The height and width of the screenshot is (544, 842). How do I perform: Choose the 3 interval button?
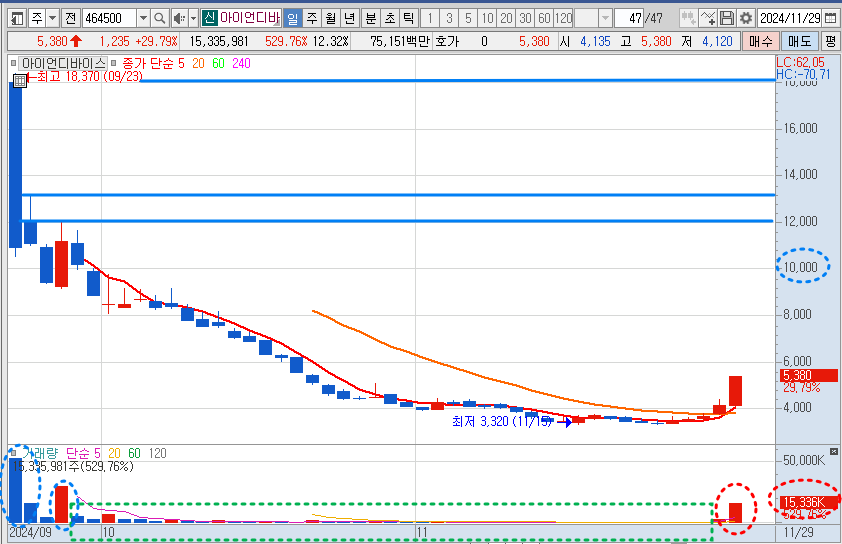coord(449,19)
